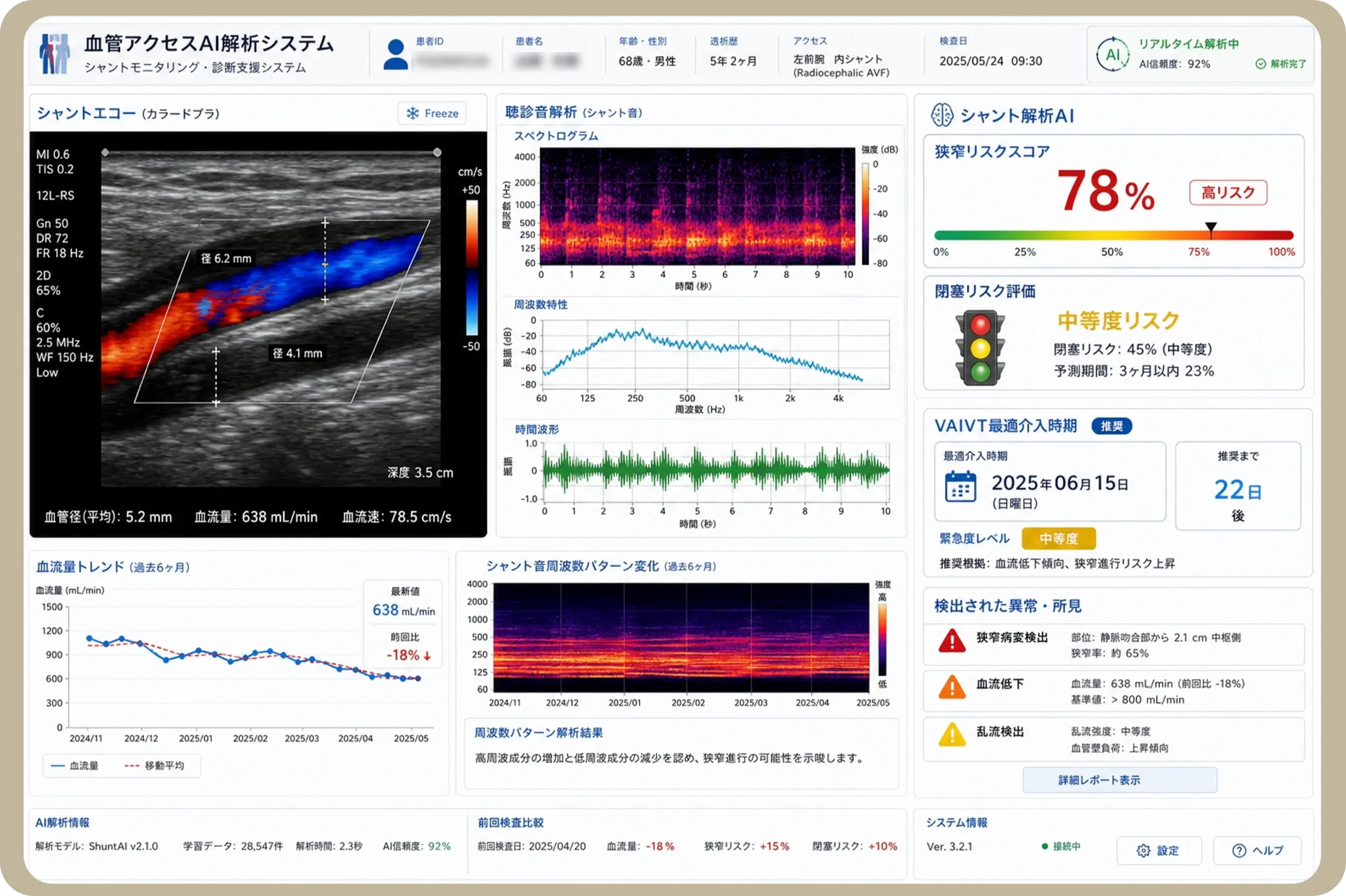The image size is (1346, 896).
Task: Click 血流速: 78.5 cm/s readout
Action: point(396,517)
